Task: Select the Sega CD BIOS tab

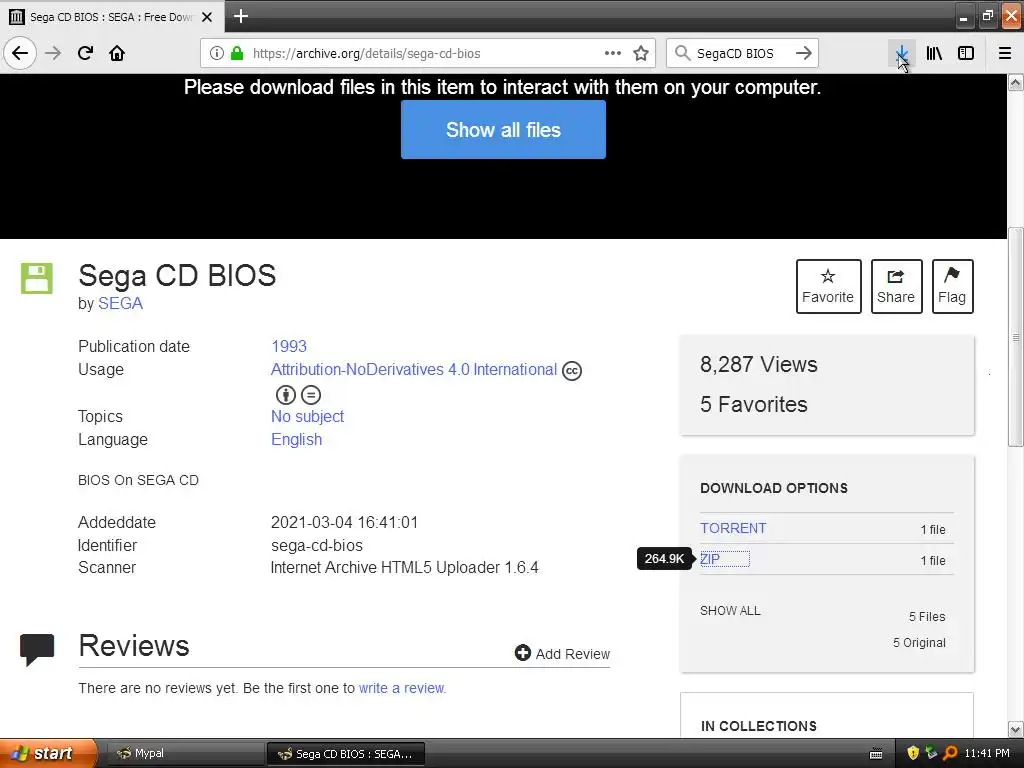Action: (x=112, y=17)
